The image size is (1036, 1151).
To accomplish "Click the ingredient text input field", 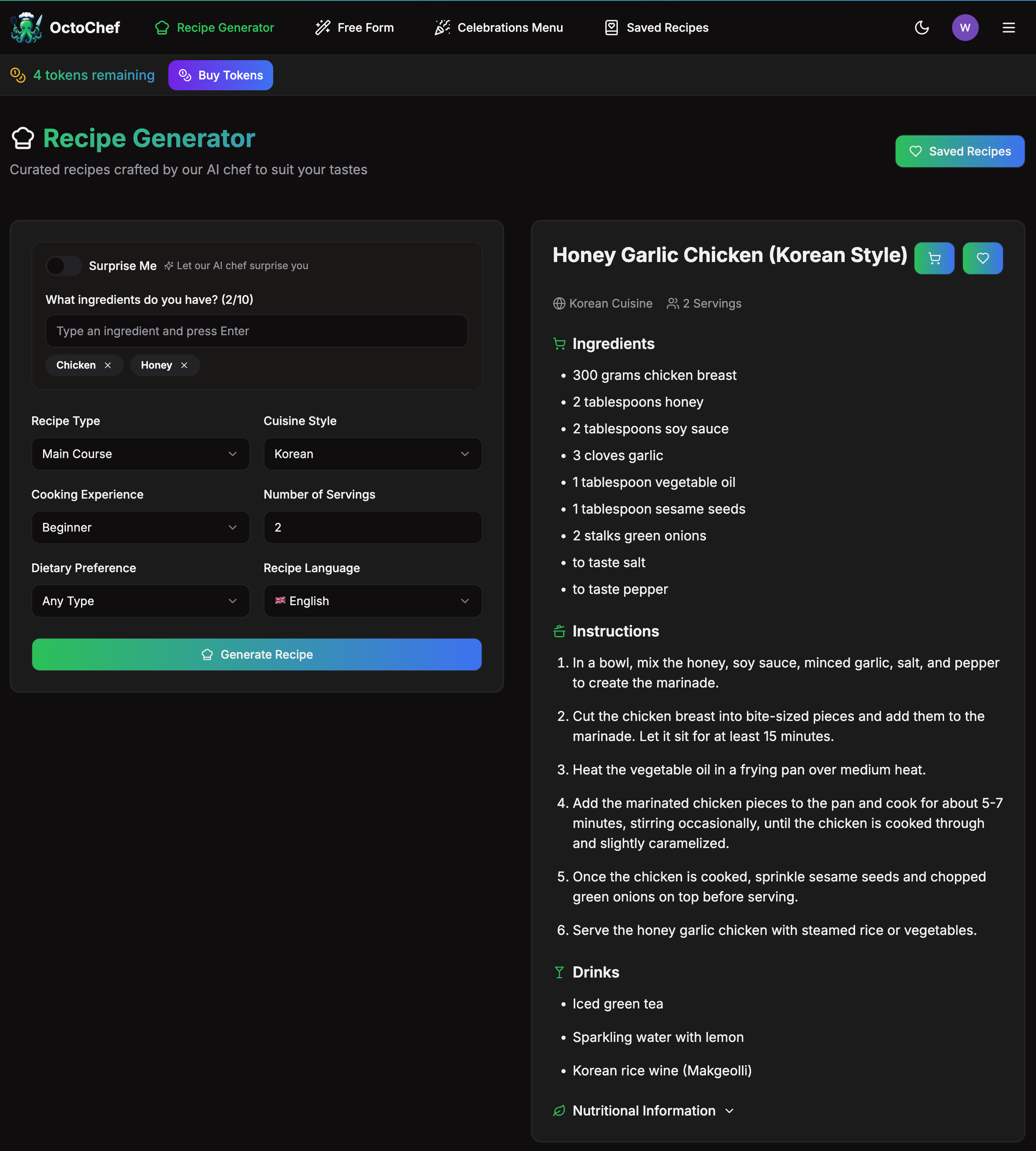I will pos(256,331).
